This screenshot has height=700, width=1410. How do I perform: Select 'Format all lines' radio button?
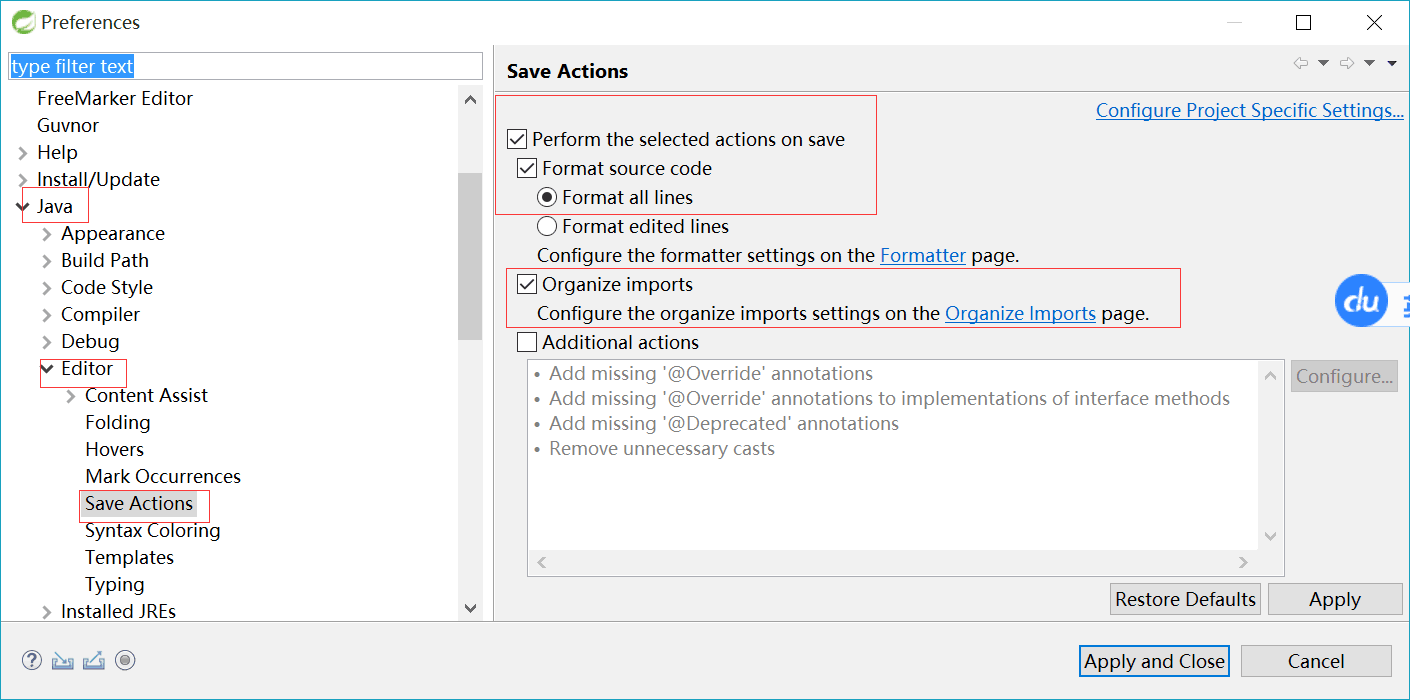click(547, 198)
